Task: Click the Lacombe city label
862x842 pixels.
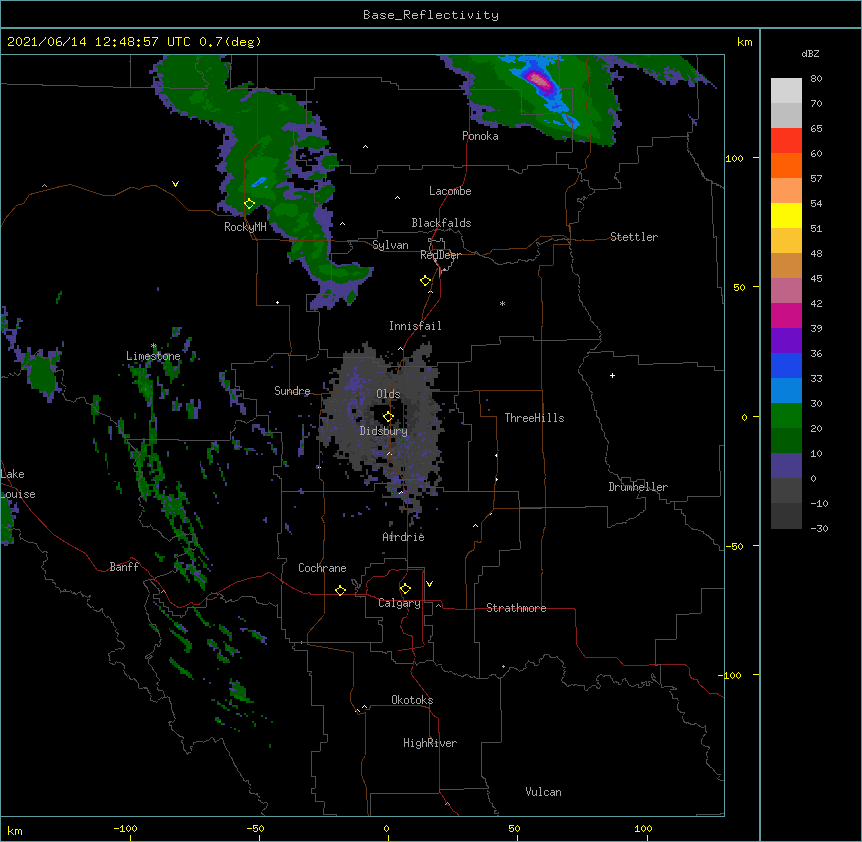Action: click(x=450, y=191)
